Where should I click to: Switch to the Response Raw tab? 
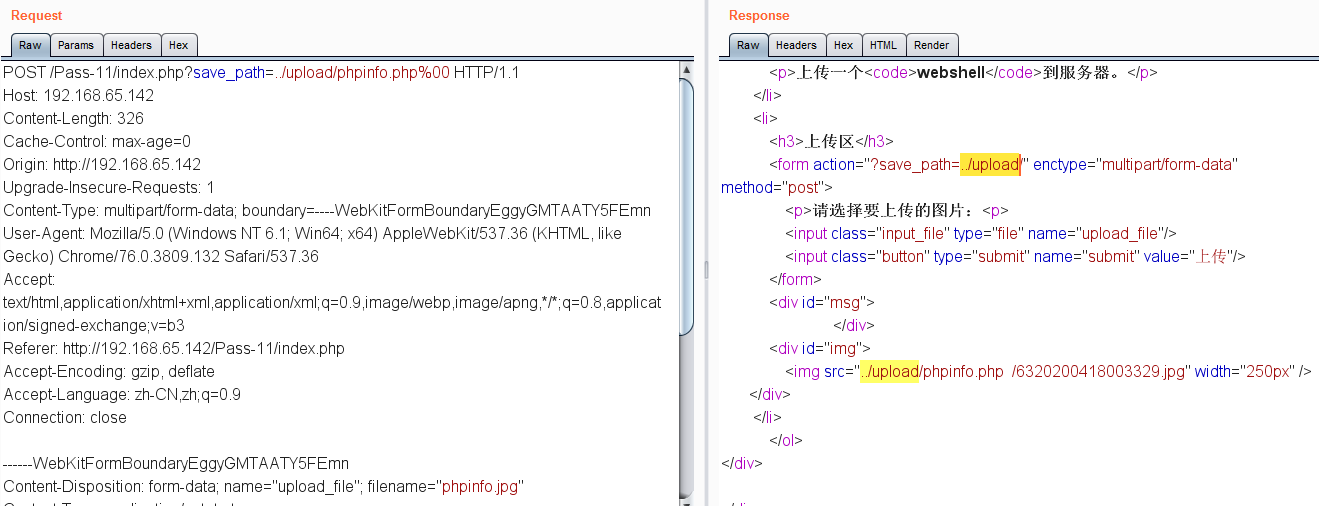click(x=748, y=45)
